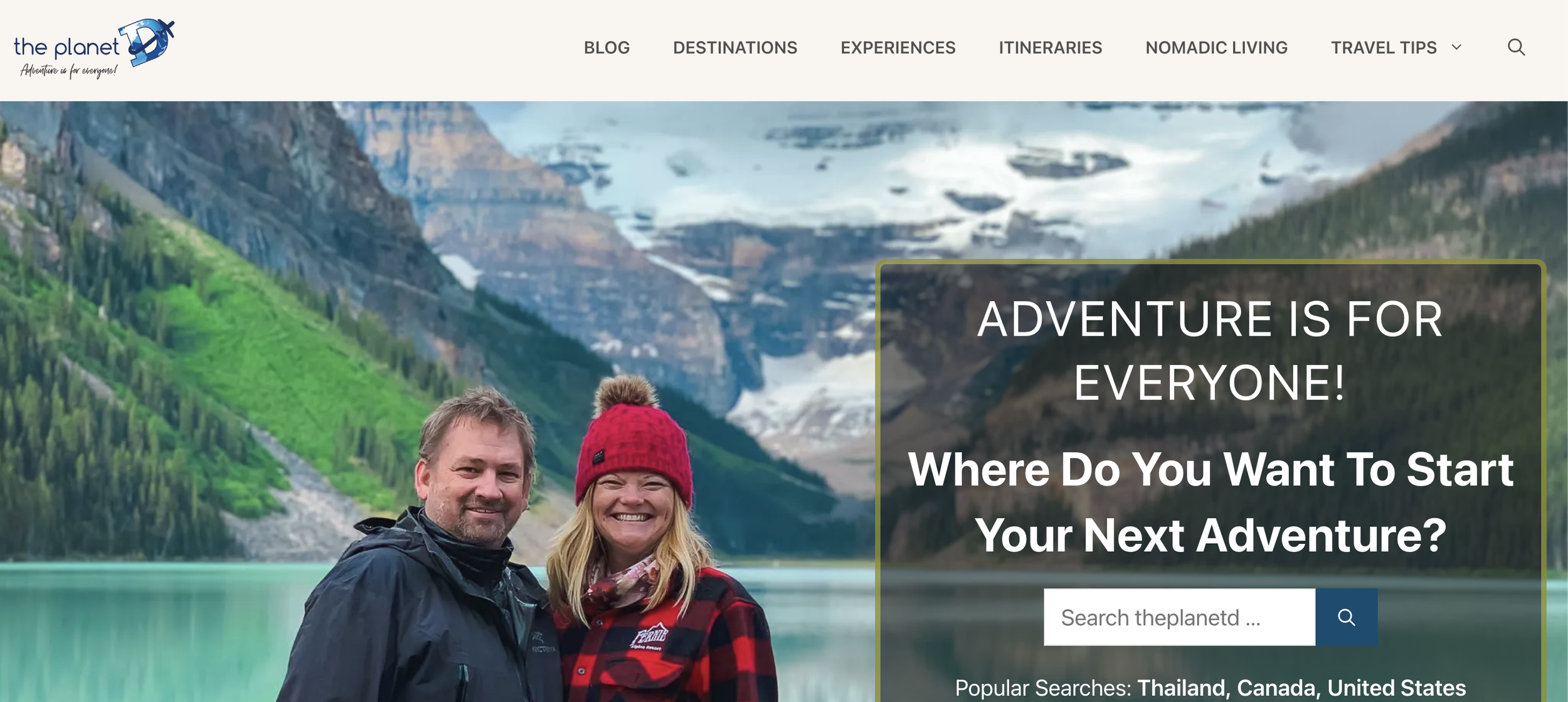Click the Adventure is for everyone tagline under logo
Image resolution: width=1568 pixels, height=702 pixels.
click(x=68, y=71)
